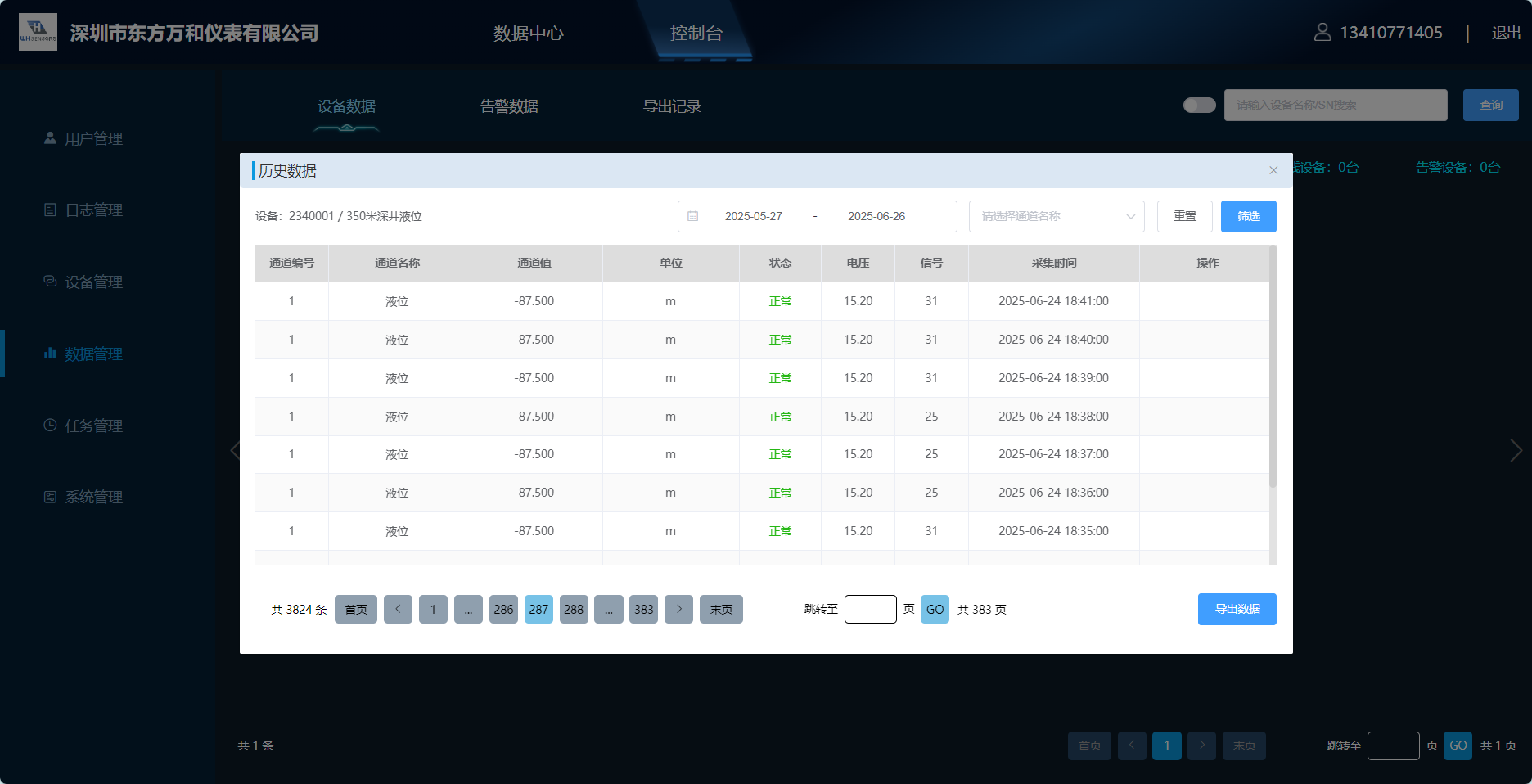Click the calendar icon in date range
Screen dimensions: 1532x784
point(693,216)
